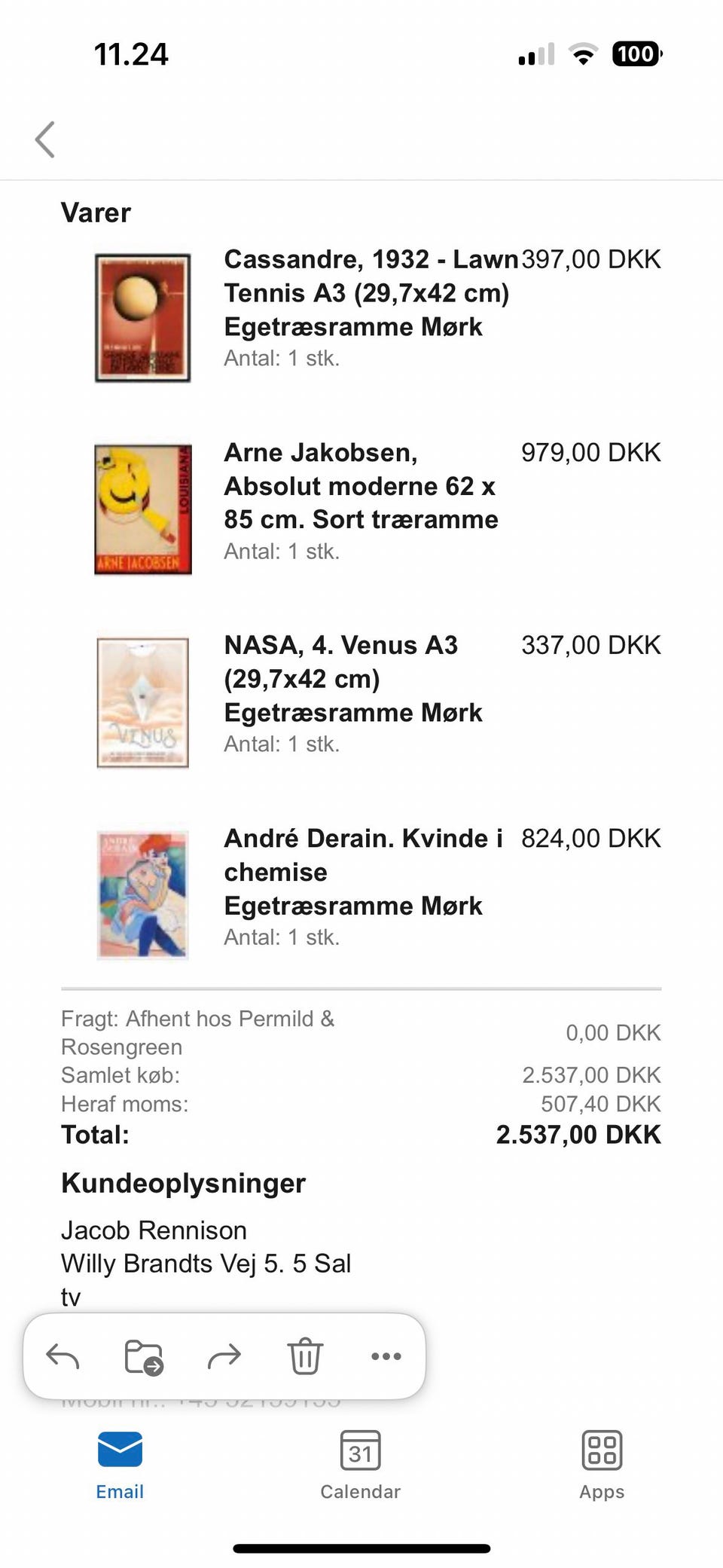The width and height of the screenshot is (723, 1568).
Task: Tap the Wi-Fi status icon
Action: [x=582, y=54]
